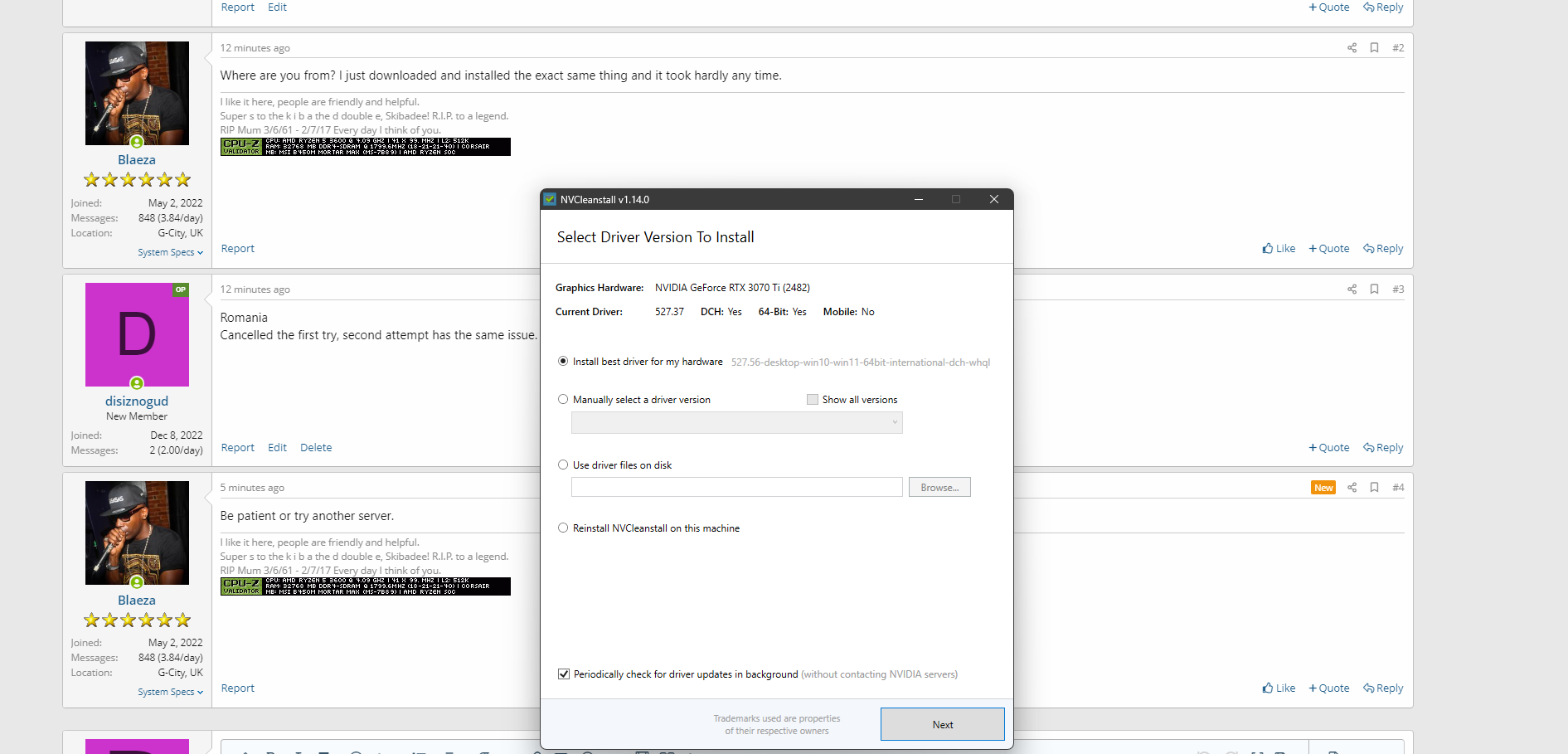Select 'Use driver files on disk' option

tap(563, 465)
